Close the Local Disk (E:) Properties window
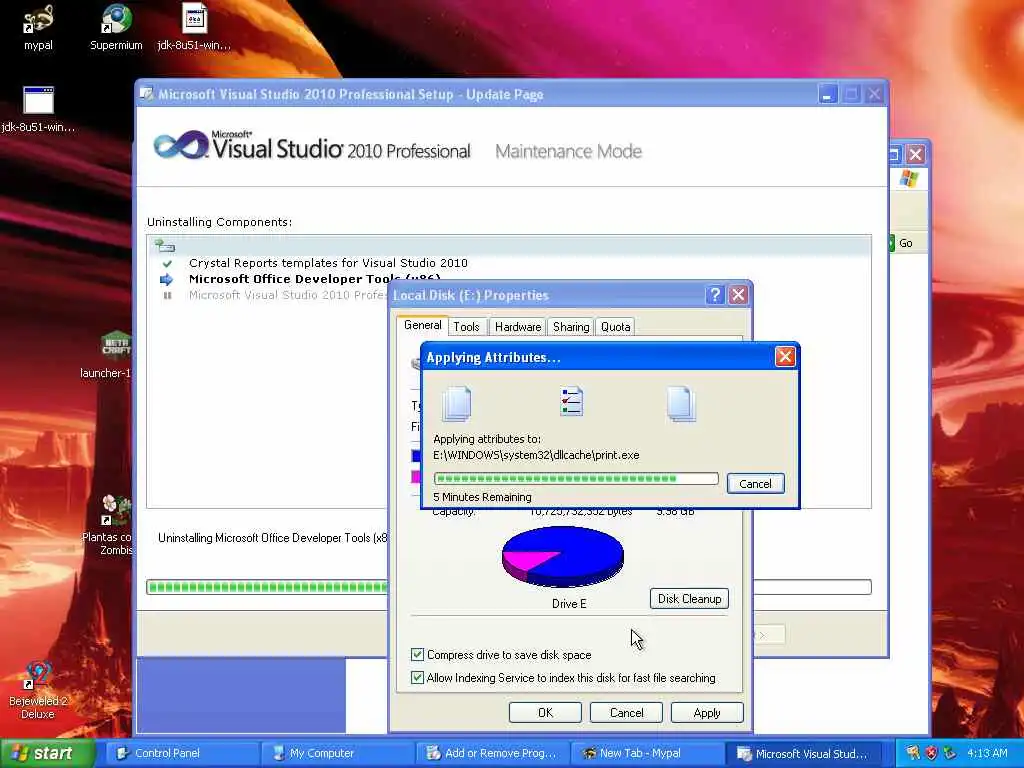This screenshot has height=768, width=1024. [738, 295]
